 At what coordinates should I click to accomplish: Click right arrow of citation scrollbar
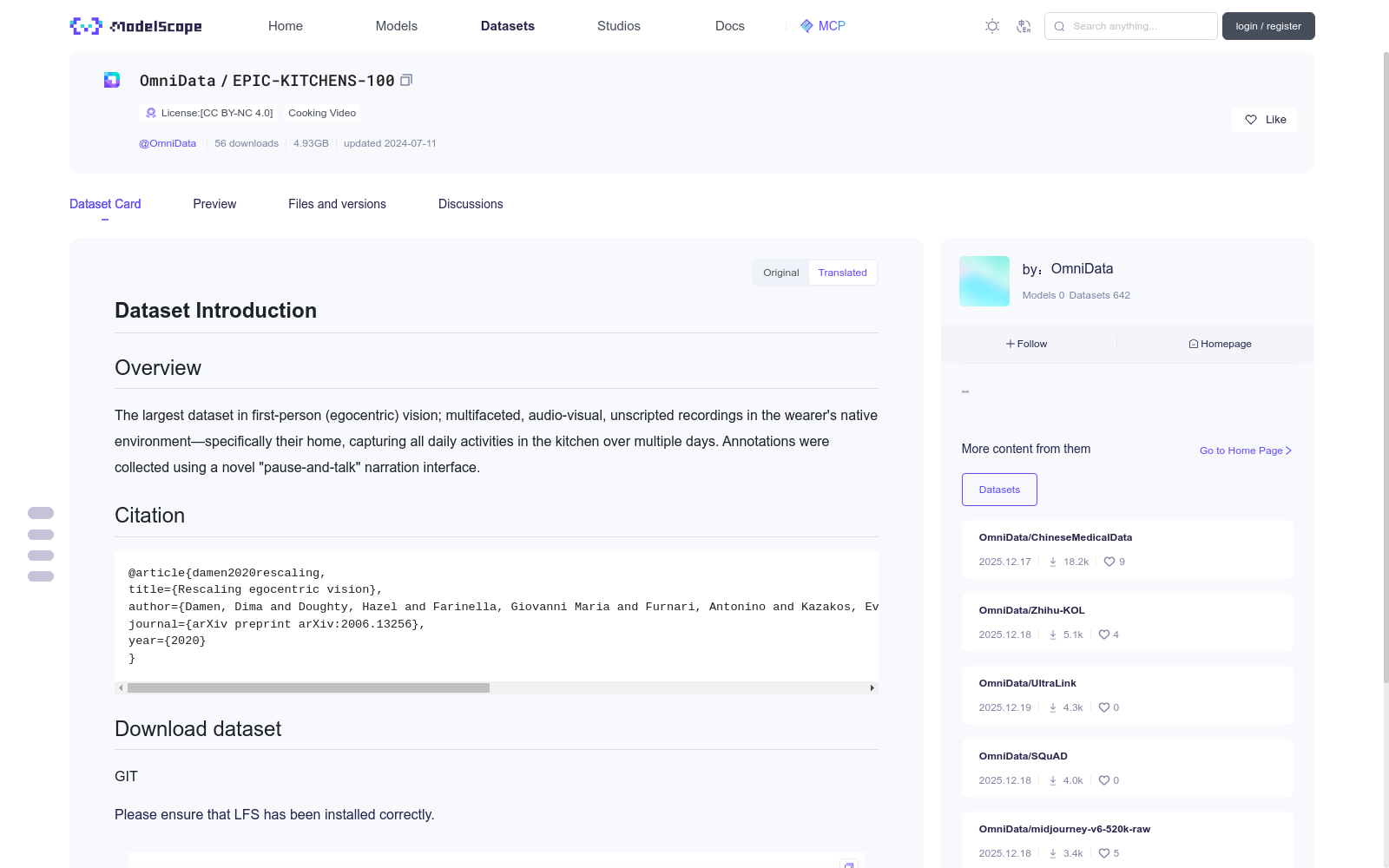click(872, 687)
